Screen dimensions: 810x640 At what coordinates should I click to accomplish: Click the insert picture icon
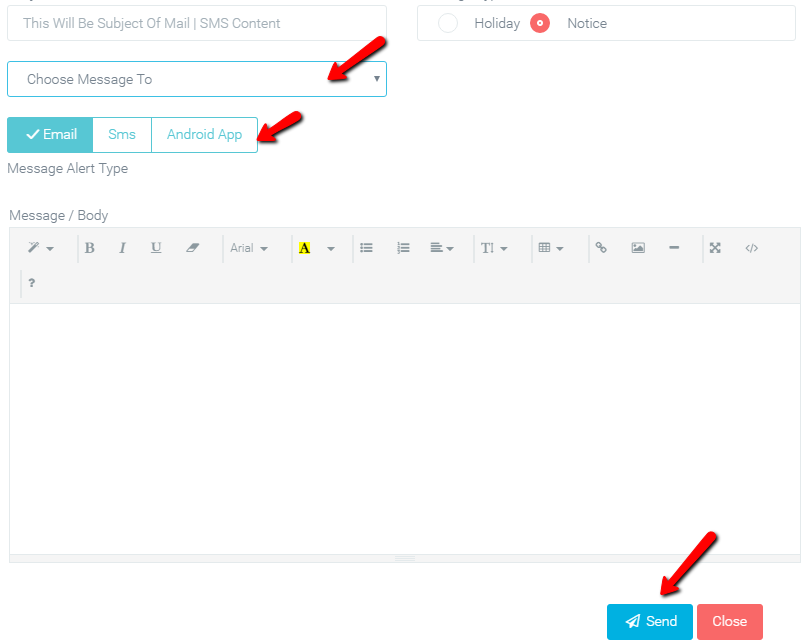click(638, 248)
